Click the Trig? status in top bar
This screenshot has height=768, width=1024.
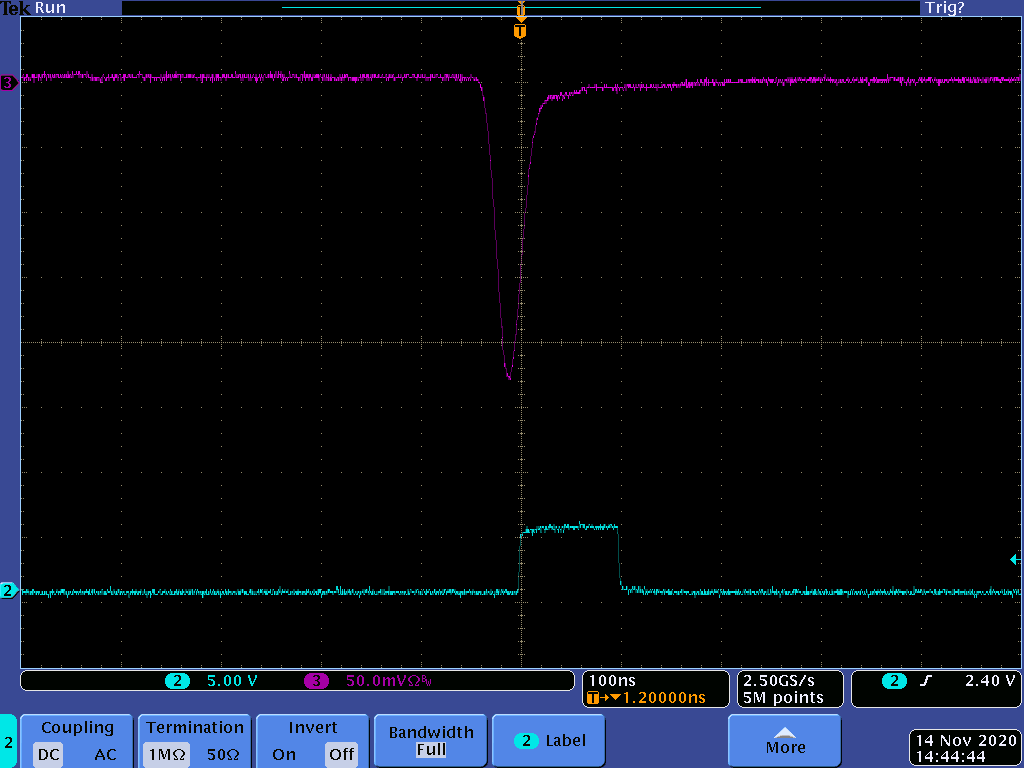tap(944, 8)
